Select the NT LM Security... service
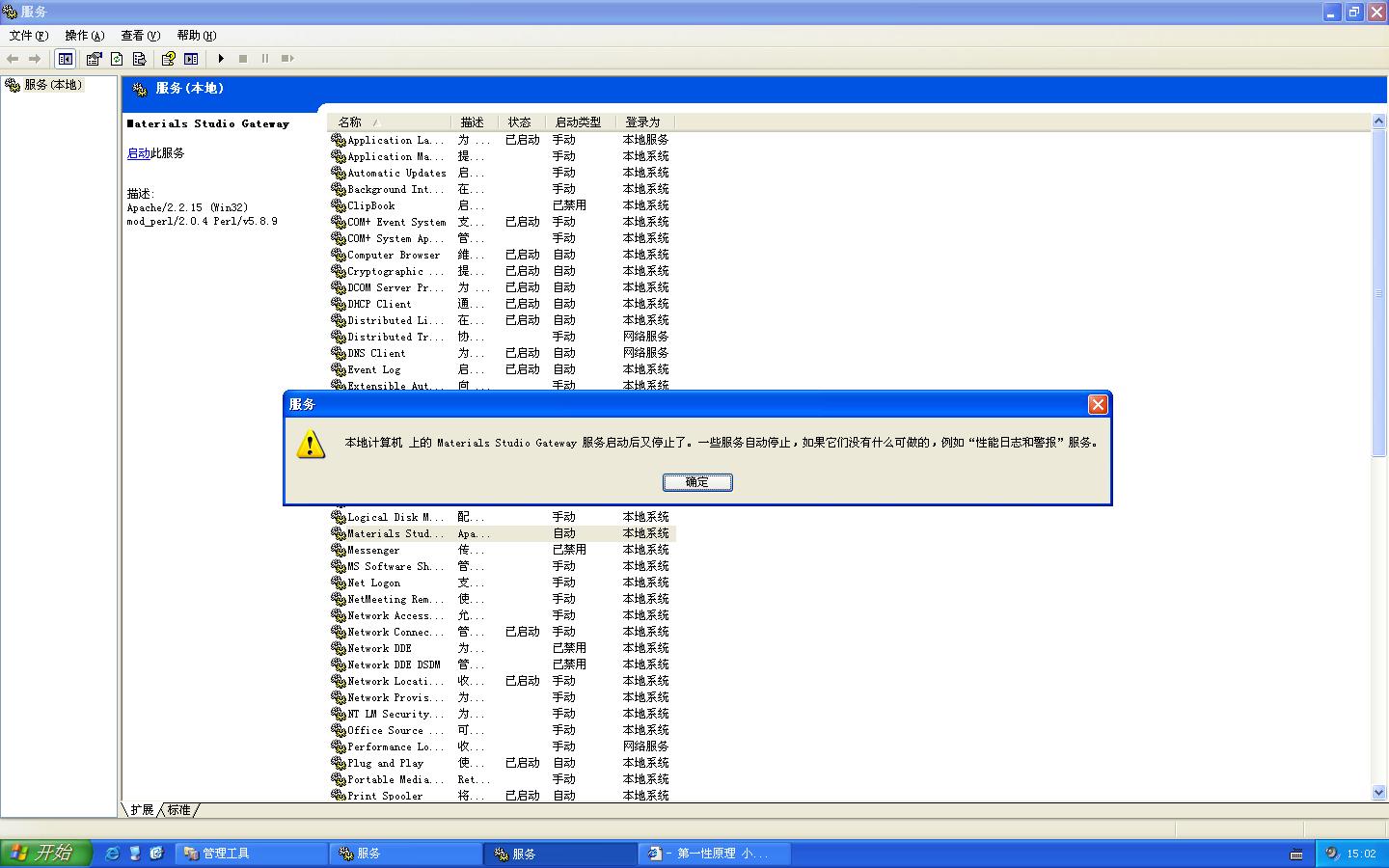This screenshot has height=868, width=1389. click(x=503, y=714)
